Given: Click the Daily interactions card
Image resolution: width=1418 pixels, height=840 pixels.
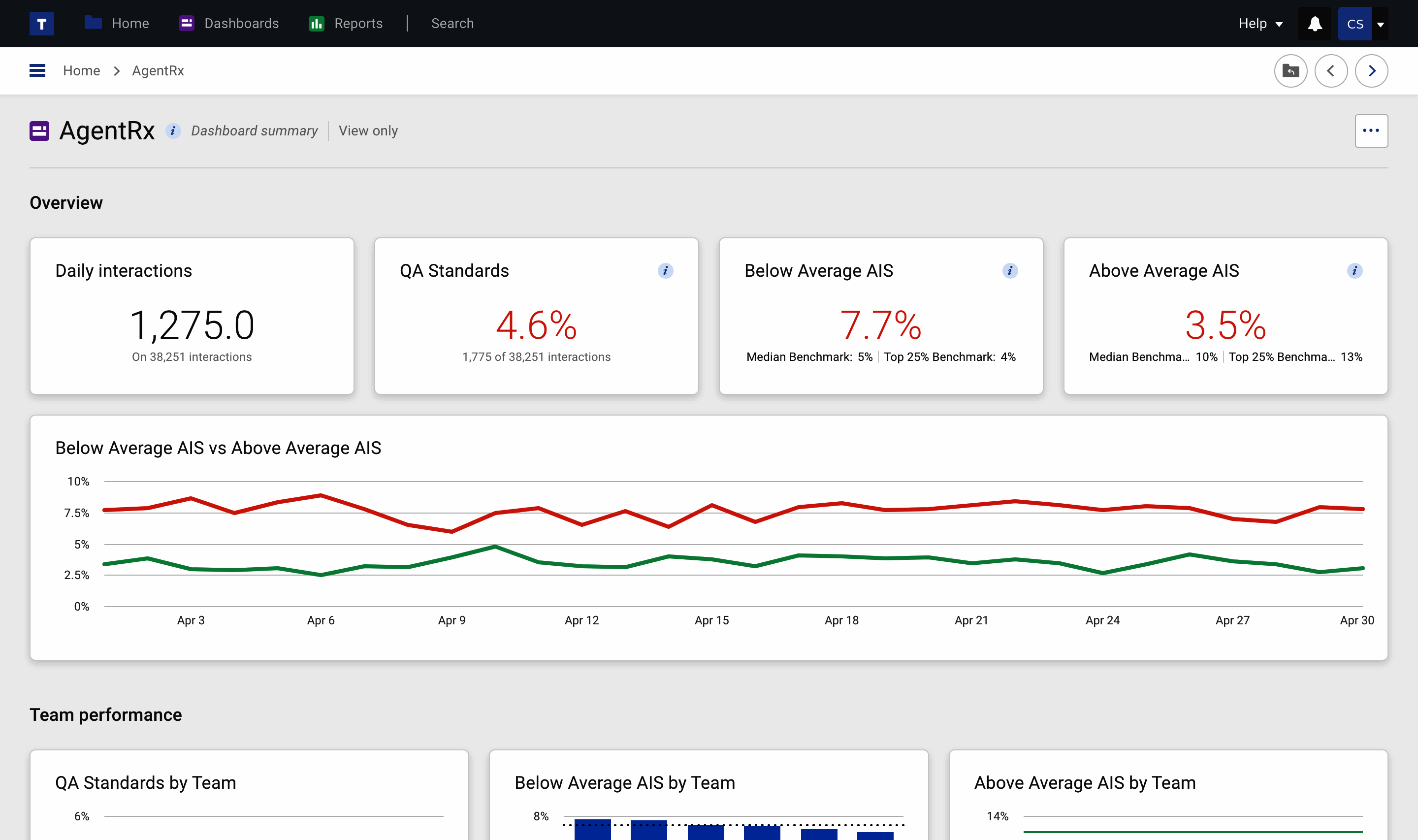Looking at the screenshot, I should pos(192,316).
